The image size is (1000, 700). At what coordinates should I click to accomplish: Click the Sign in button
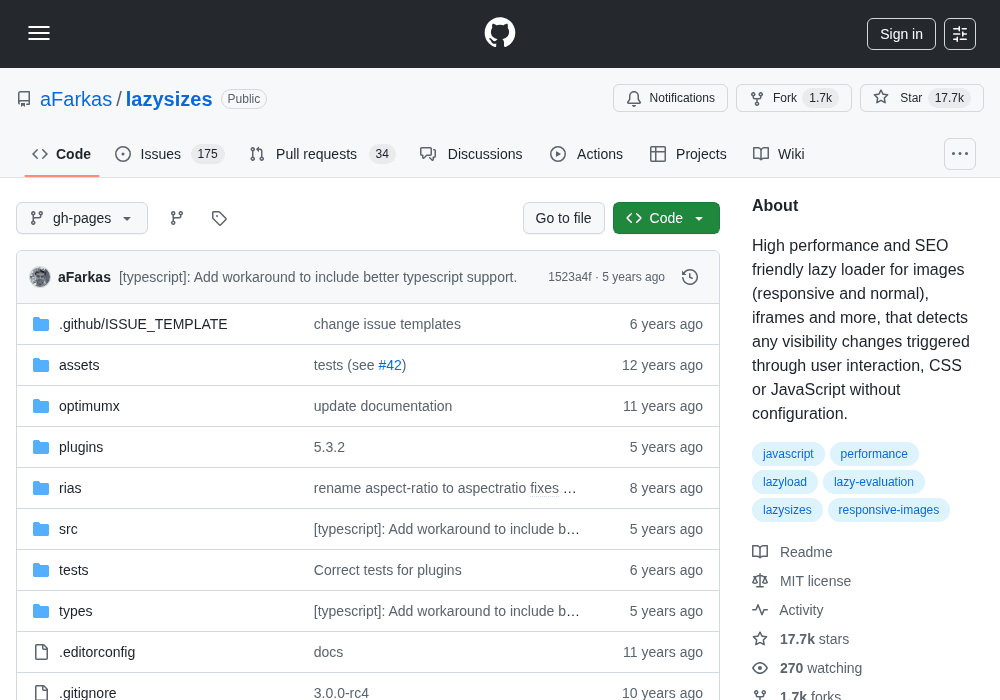(x=901, y=34)
